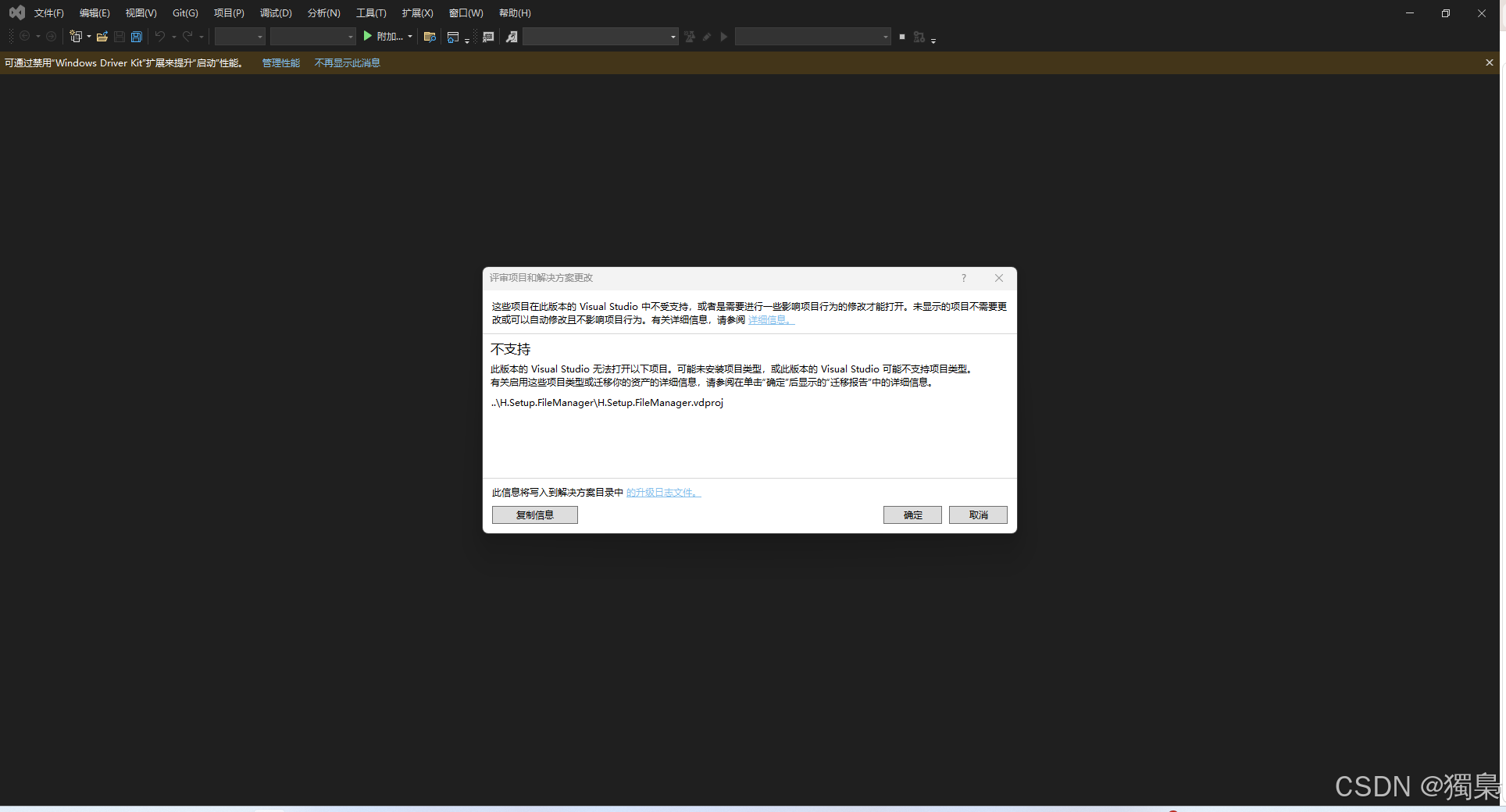Click the open file folder icon
Viewport: 1506px width, 812px height.
point(102,37)
